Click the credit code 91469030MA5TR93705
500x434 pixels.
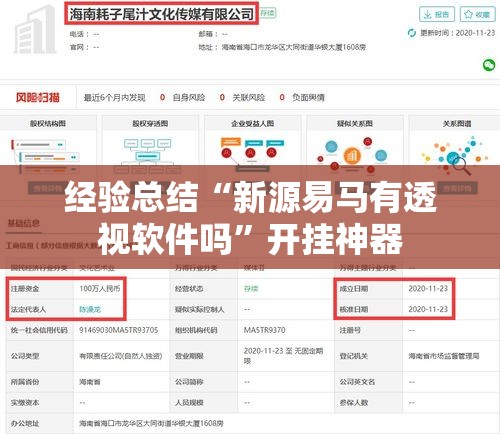pos(118,330)
